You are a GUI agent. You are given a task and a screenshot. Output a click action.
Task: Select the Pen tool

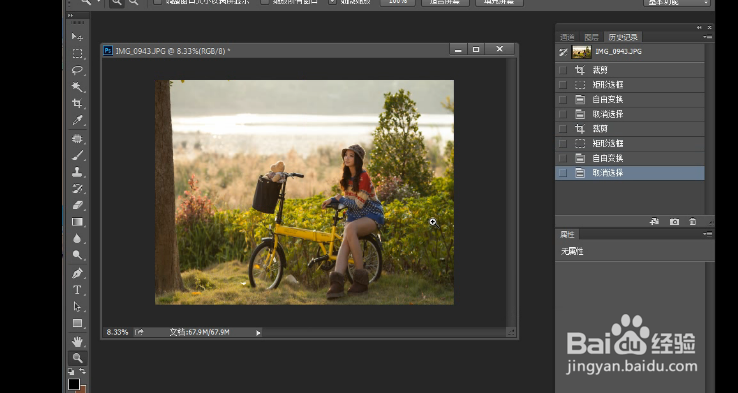[77, 273]
